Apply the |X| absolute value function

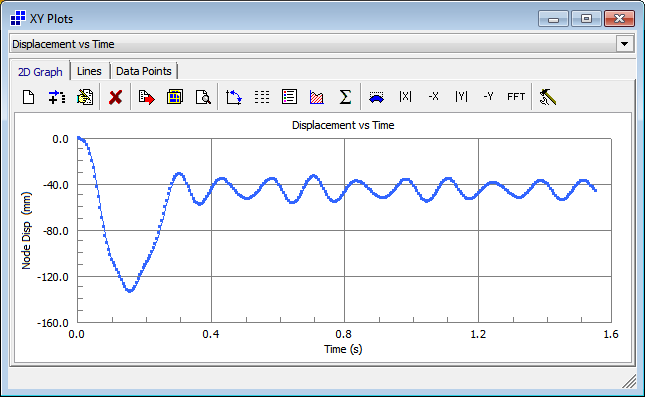pyautogui.click(x=405, y=97)
